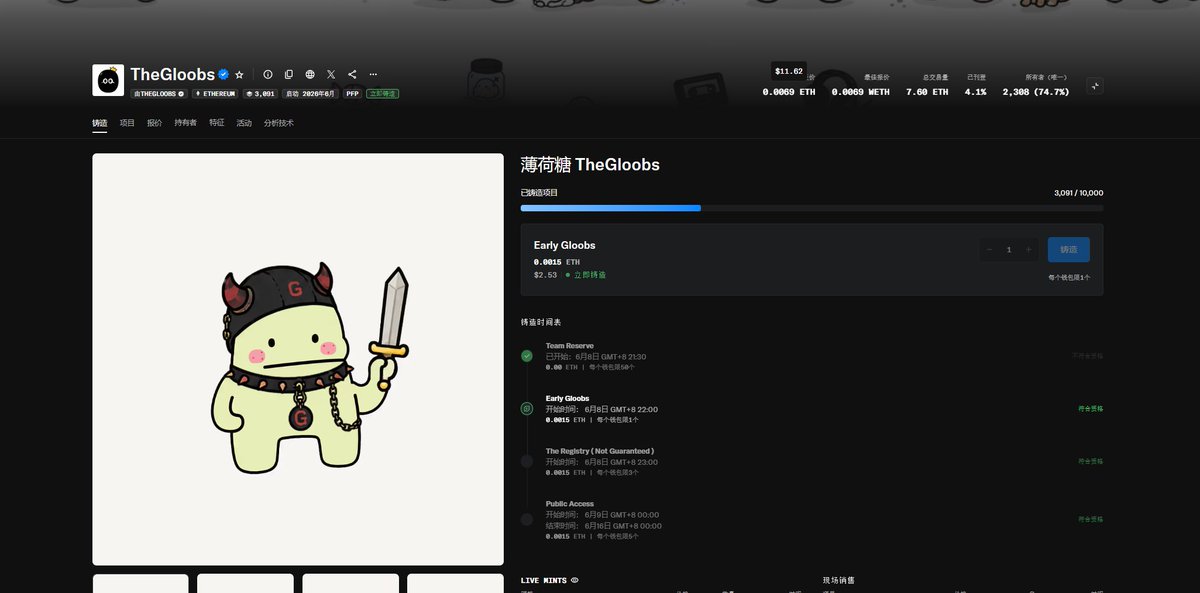Open the website globe icon
Screen dimensions: 1200x593
point(310,74)
